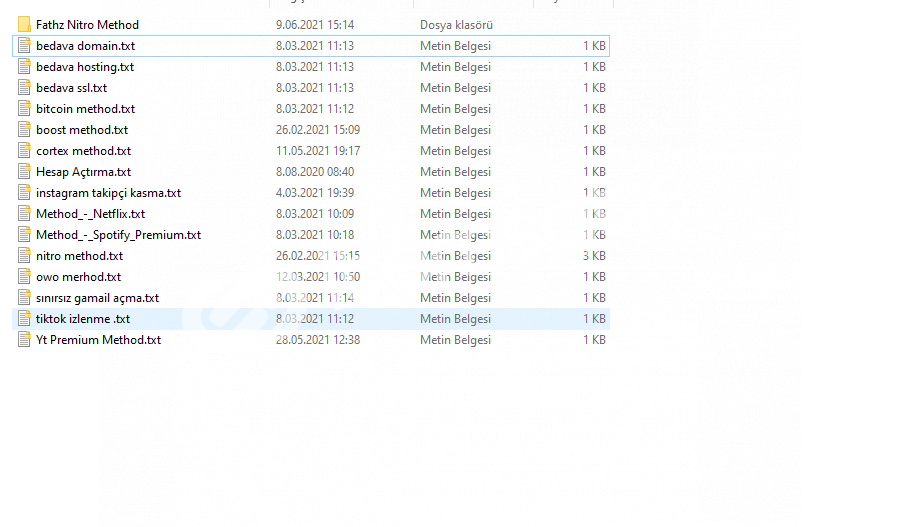The width and height of the screenshot is (901, 527).
Task: Select the file name nitro method.txt
Action: [x=79, y=256]
